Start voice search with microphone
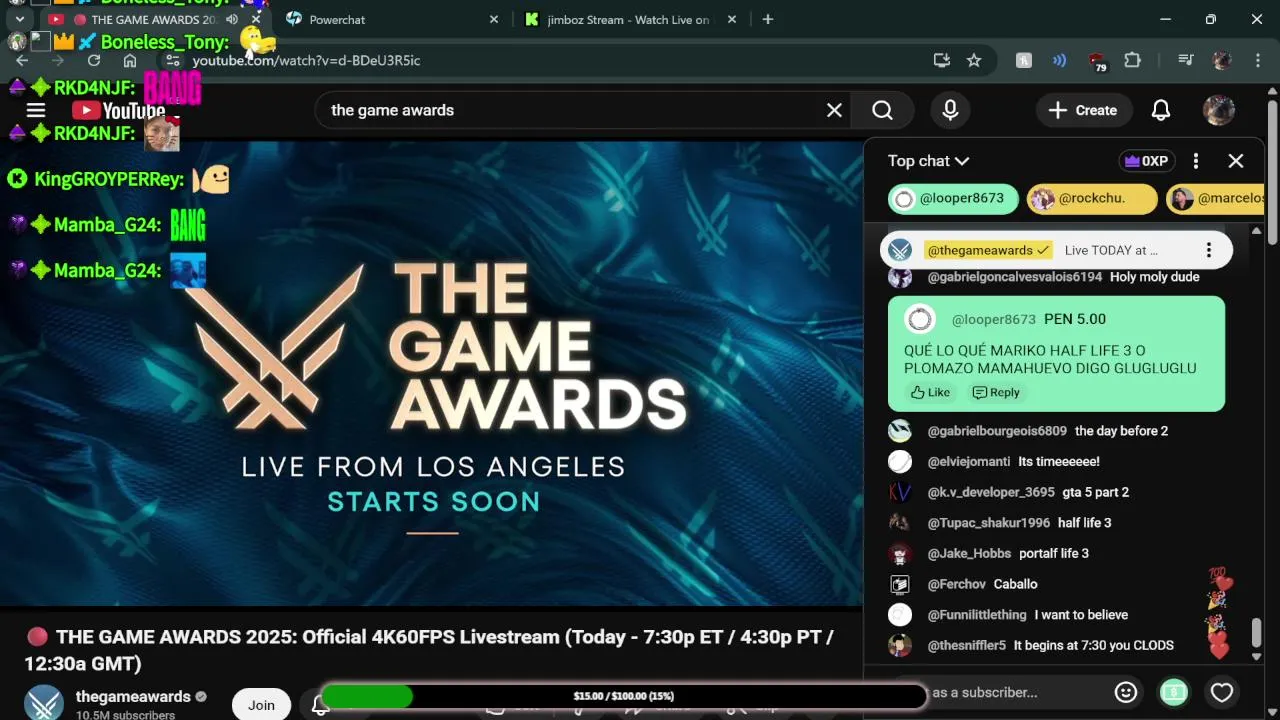This screenshot has width=1280, height=720. click(x=950, y=110)
